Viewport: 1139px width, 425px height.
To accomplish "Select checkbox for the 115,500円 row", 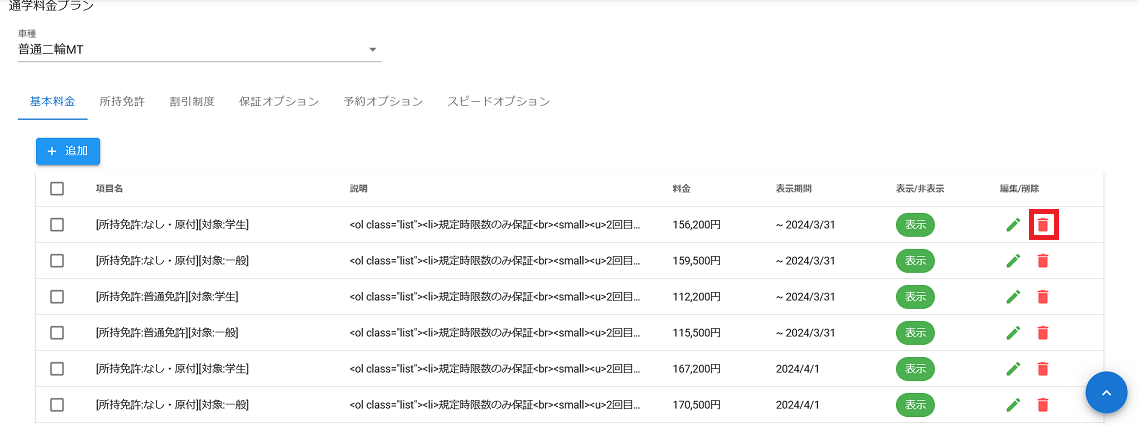I will (x=57, y=333).
